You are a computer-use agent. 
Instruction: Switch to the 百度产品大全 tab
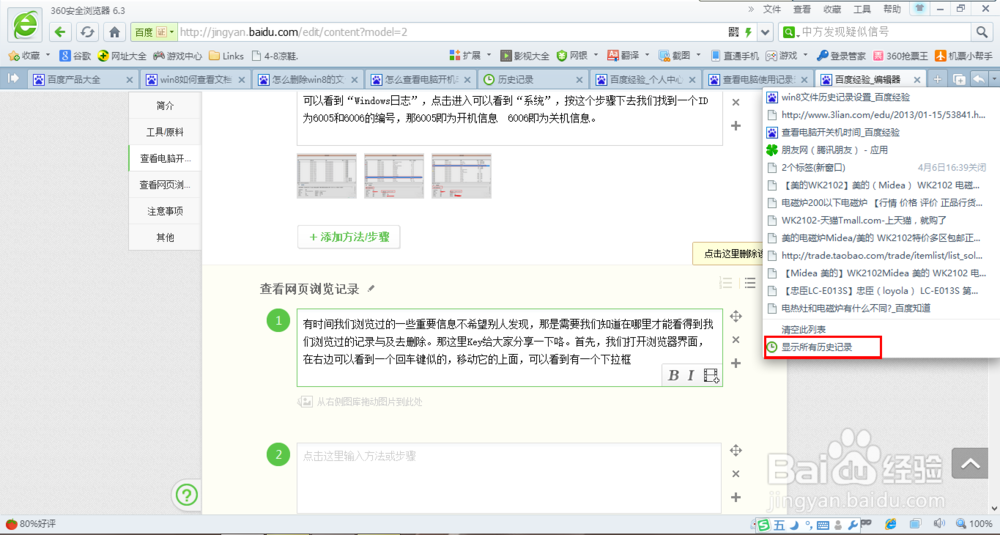point(83,79)
